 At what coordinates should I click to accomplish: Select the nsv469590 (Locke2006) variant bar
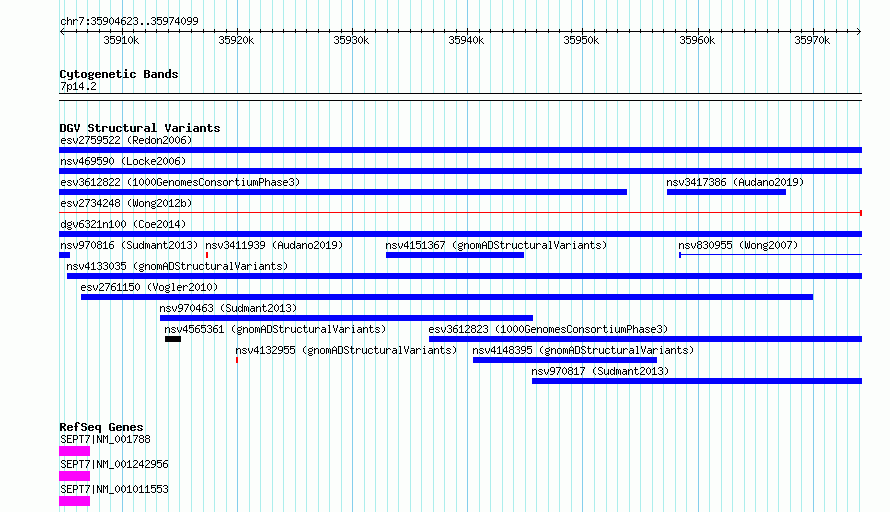tap(460, 171)
